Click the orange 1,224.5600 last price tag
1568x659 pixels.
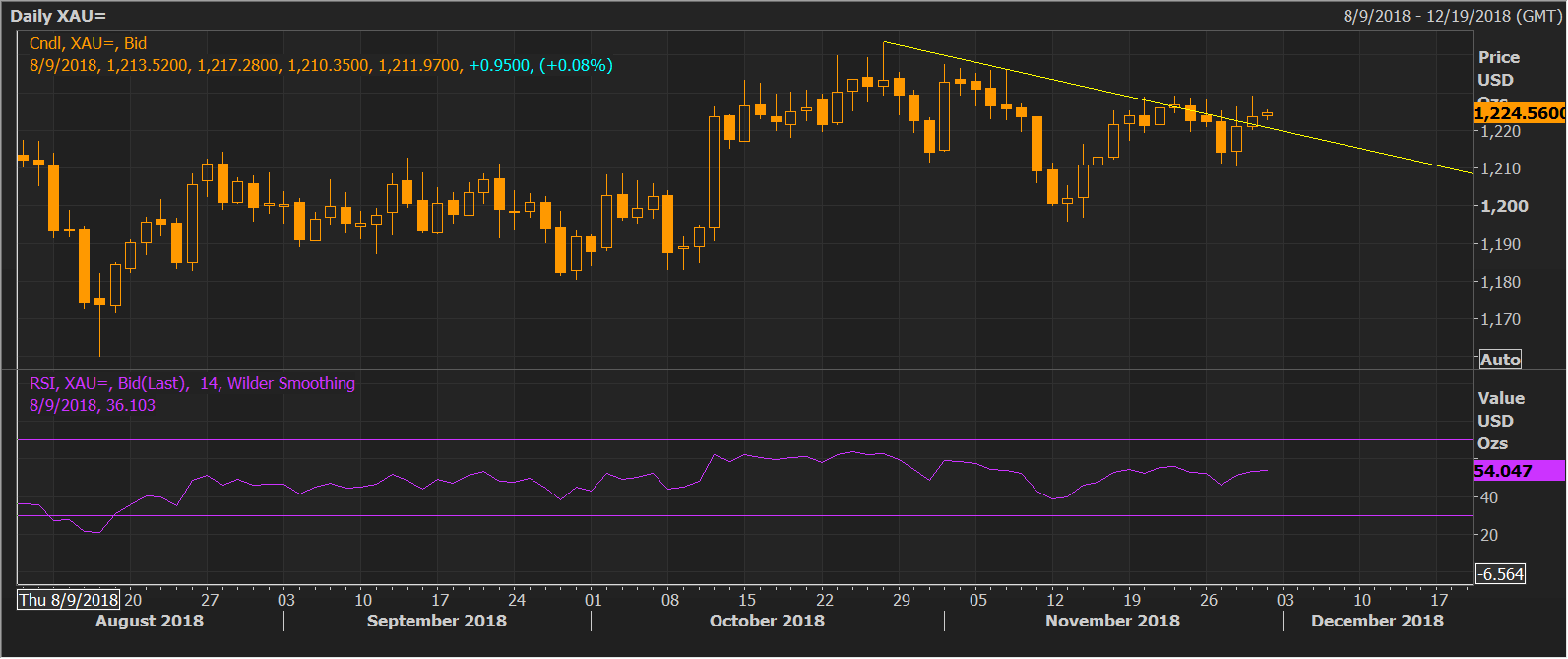tap(1519, 113)
